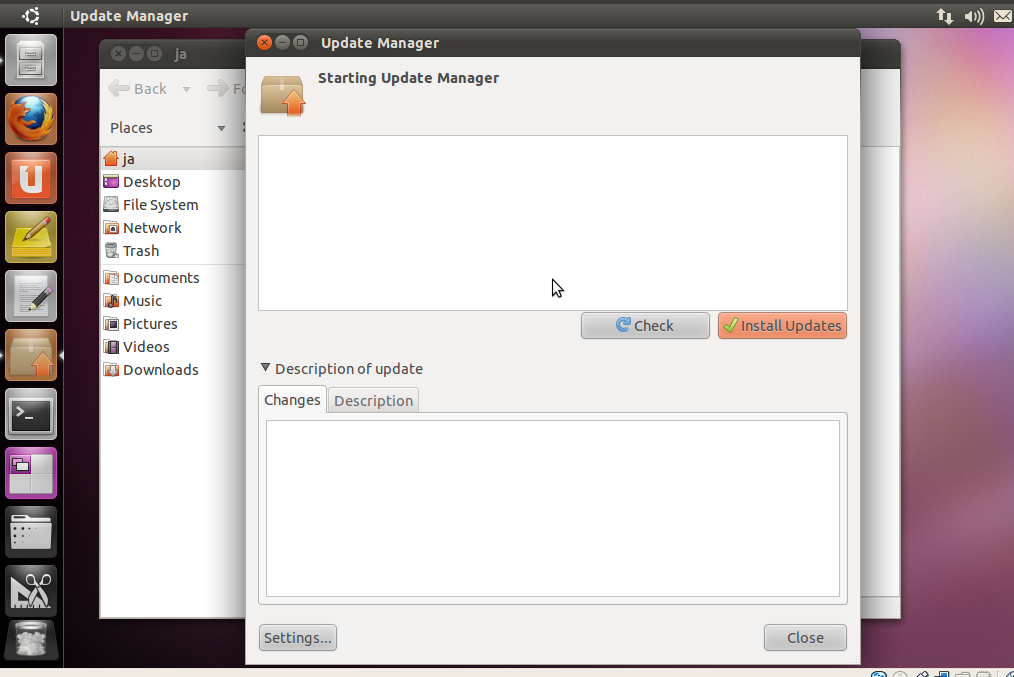Image resolution: width=1014 pixels, height=677 pixels.
Task: Click the Close button at bottom
Action: click(x=805, y=638)
